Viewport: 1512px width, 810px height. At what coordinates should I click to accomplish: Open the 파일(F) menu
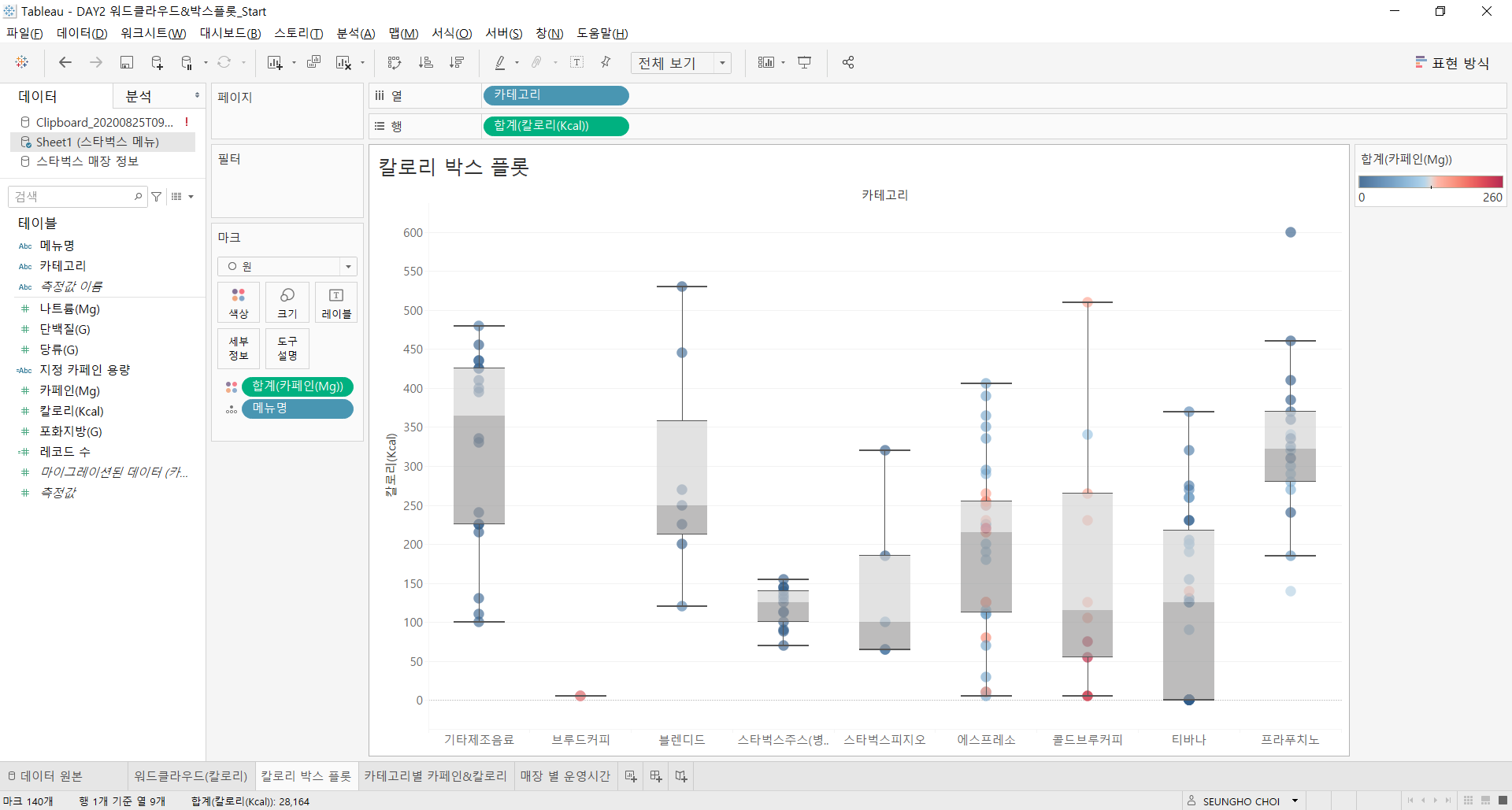(x=24, y=33)
